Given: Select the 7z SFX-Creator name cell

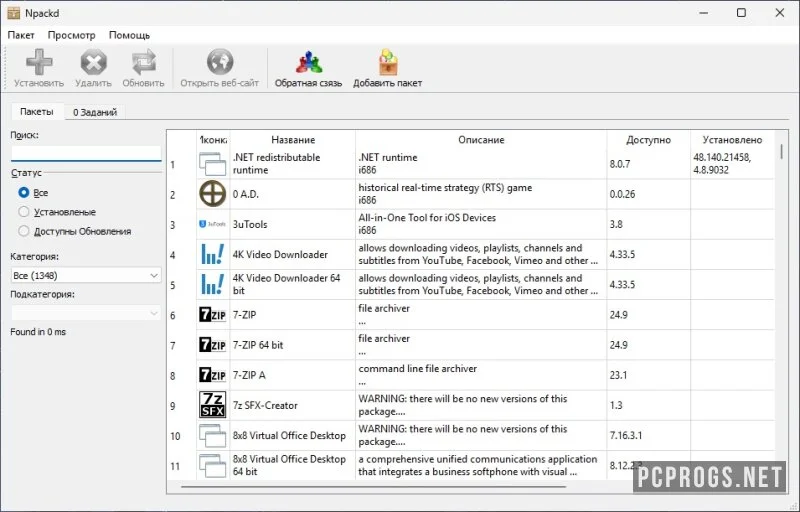Looking at the screenshot, I should [x=293, y=405].
